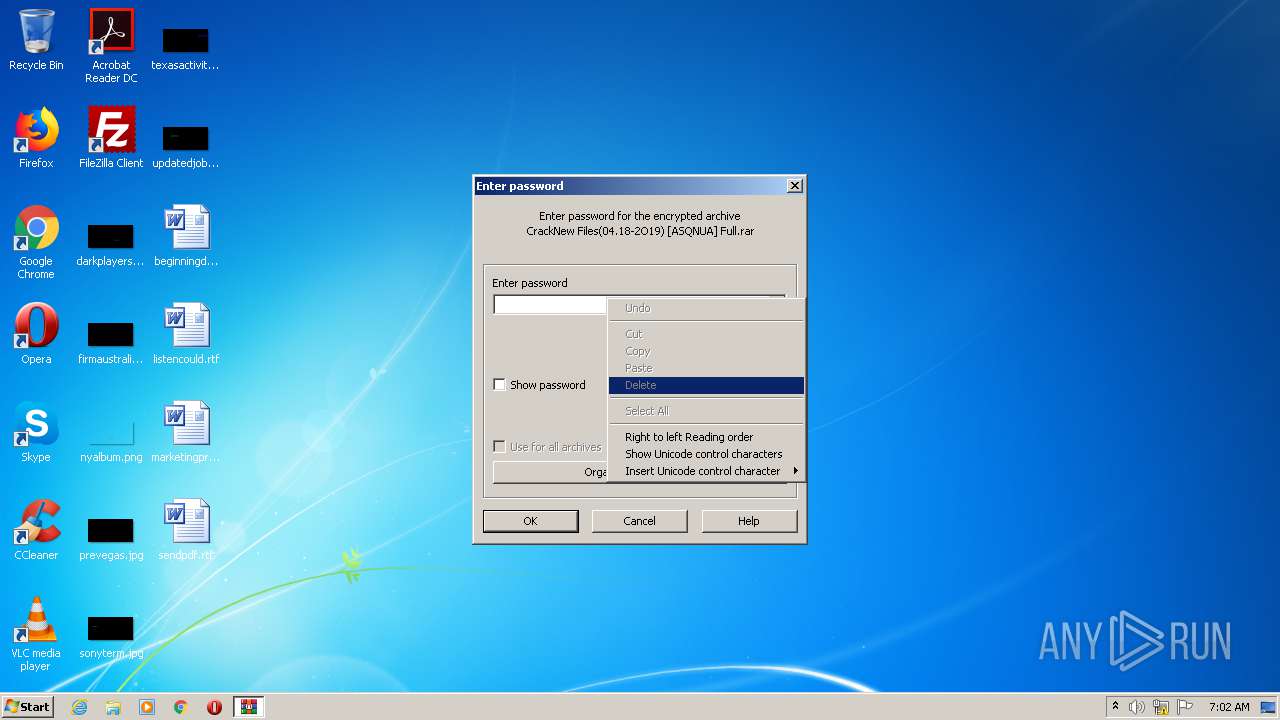1280x720 pixels.
Task: Choose Cut in the context menu
Action: click(706, 334)
